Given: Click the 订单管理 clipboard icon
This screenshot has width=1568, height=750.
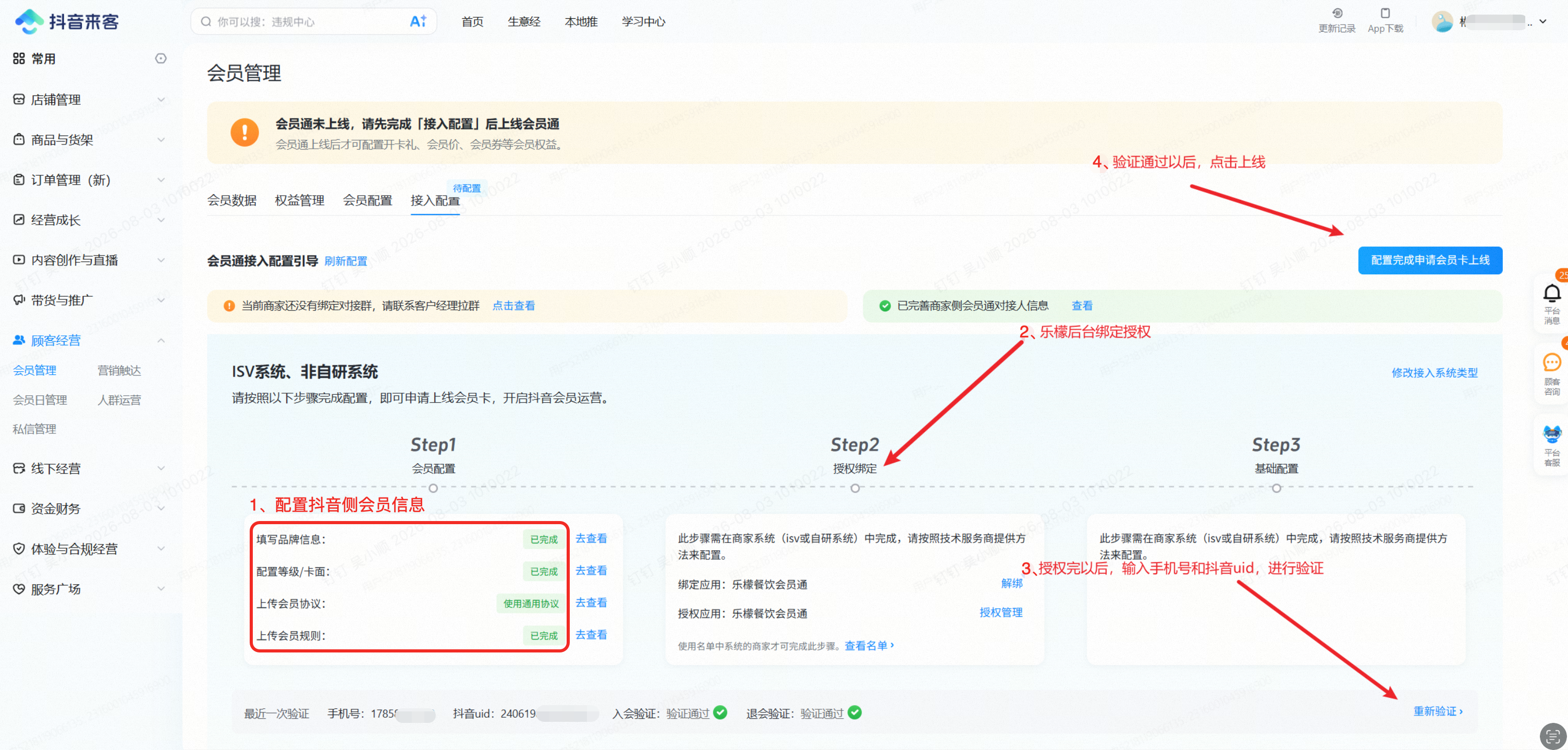Looking at the screenshot, I should 19,180.
